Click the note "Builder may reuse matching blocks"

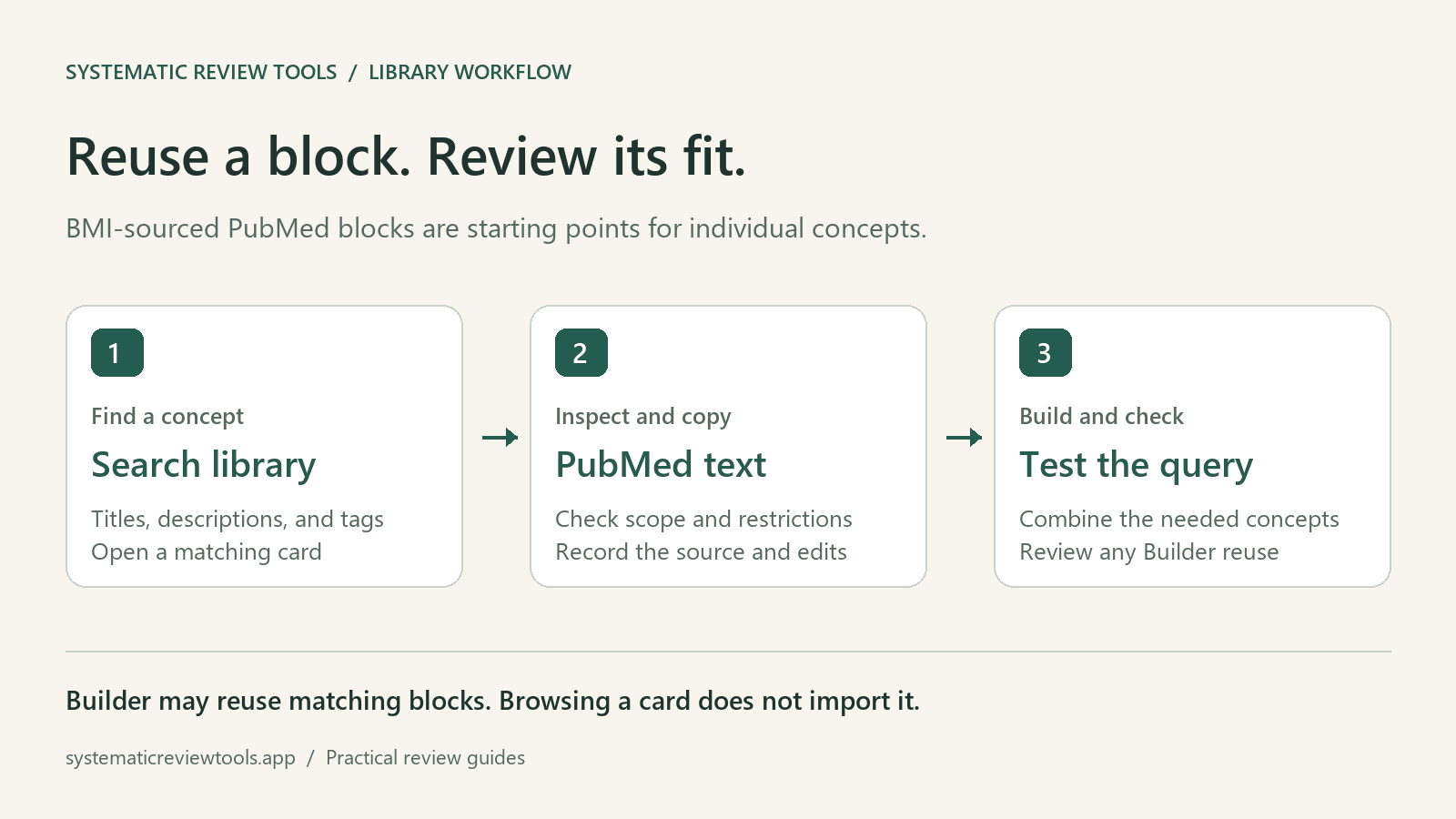[278, 702]
